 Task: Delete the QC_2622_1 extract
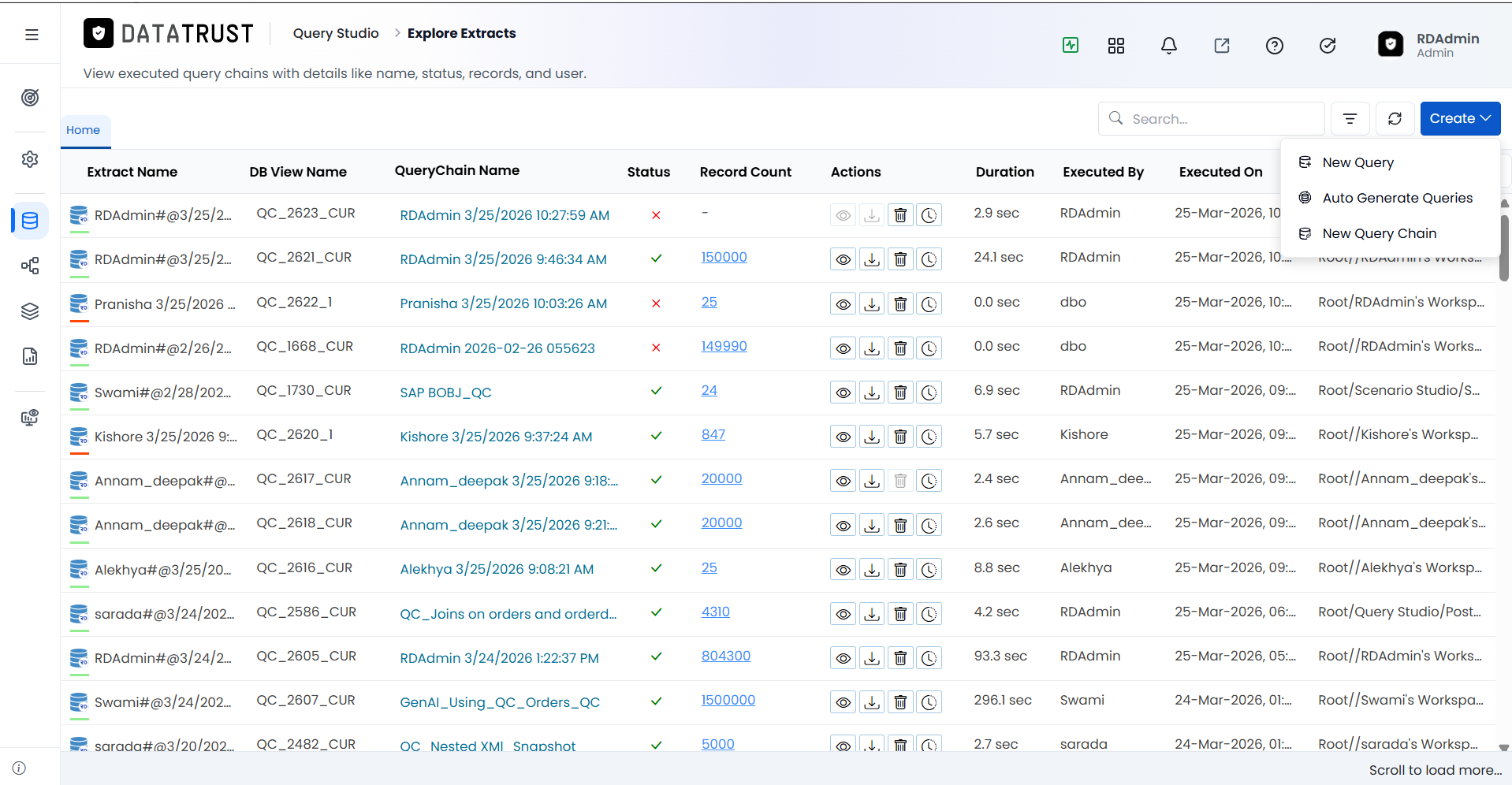pos(900,304)
